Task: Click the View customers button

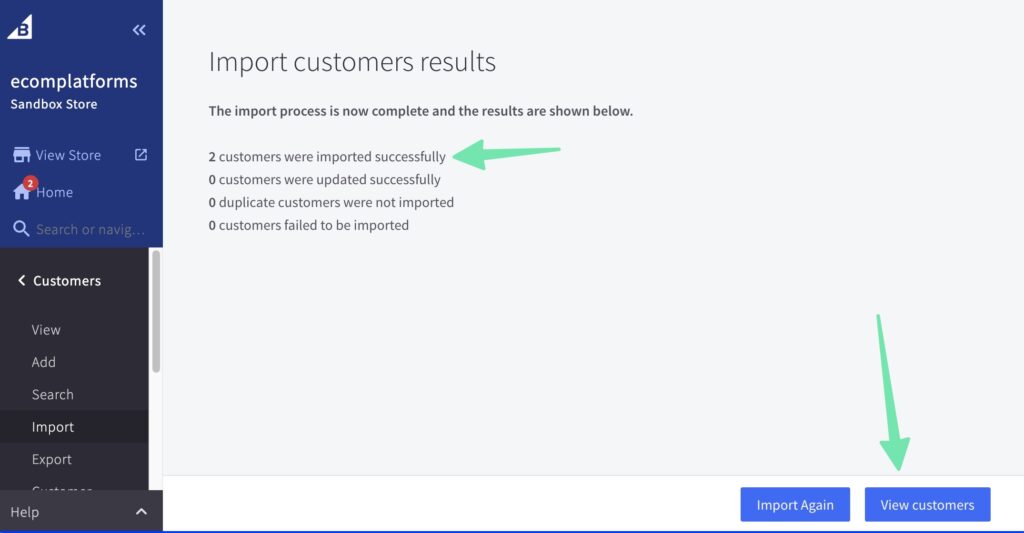Action: pos(927,505)
